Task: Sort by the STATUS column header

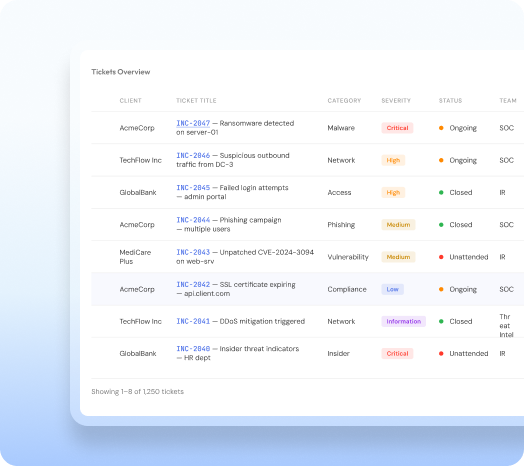Action: click(450, 101)
